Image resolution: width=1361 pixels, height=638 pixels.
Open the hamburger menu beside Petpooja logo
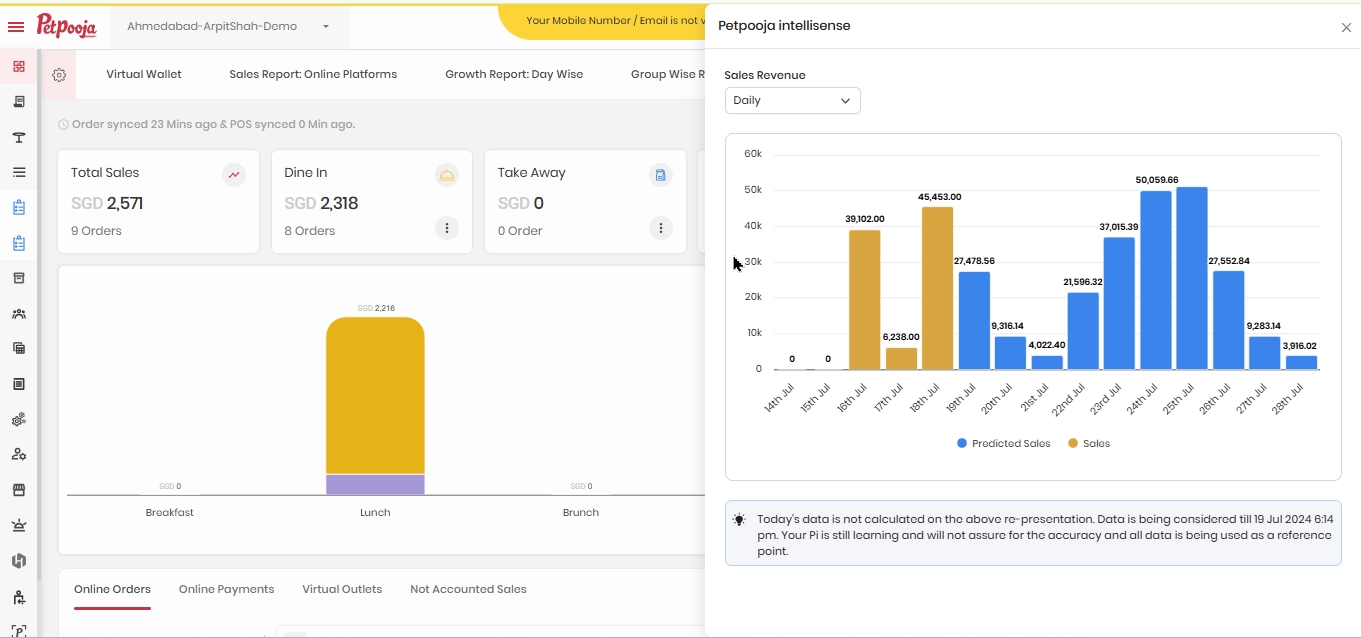click(16, 27)
